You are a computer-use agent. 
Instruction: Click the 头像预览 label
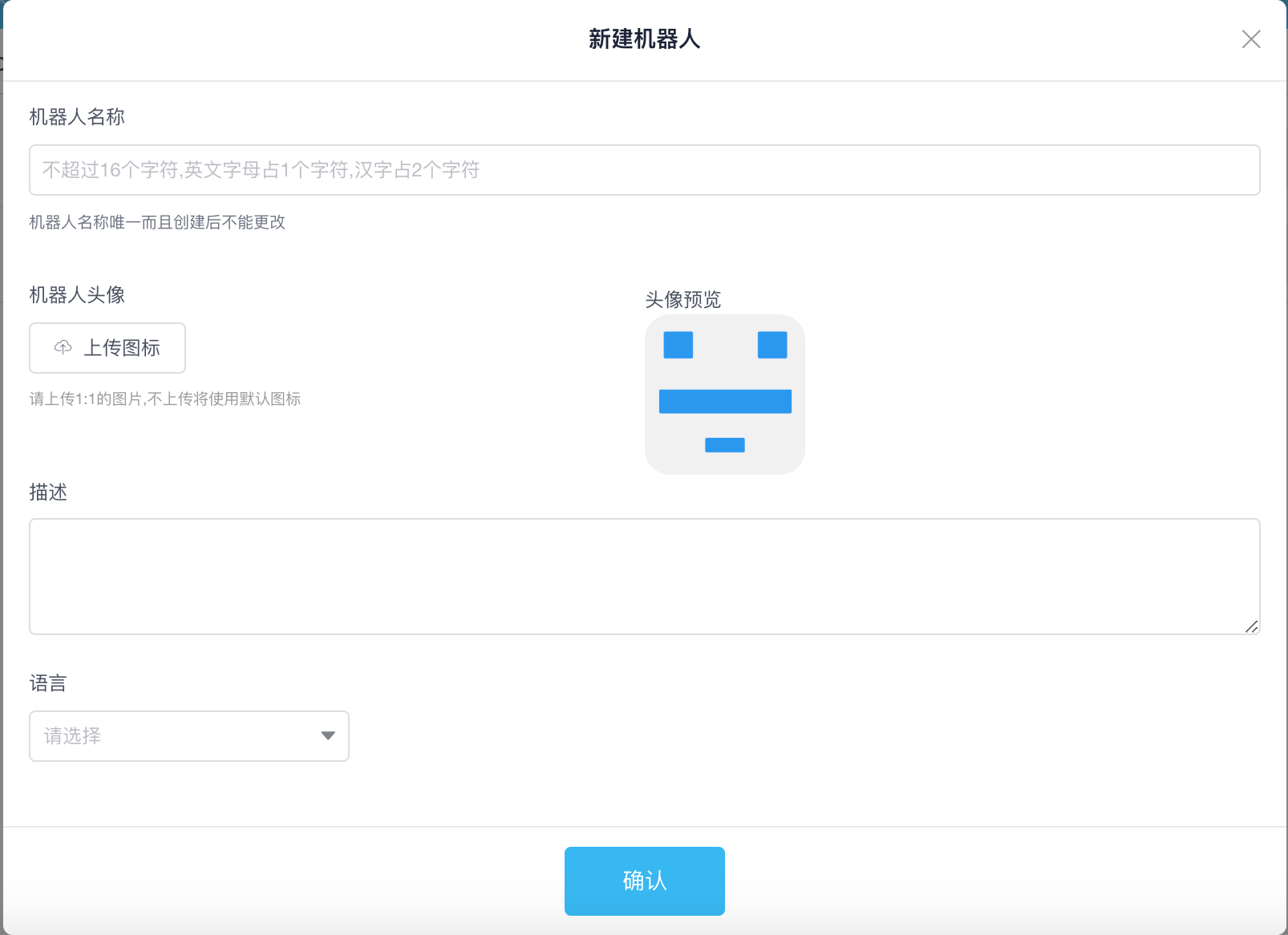(x=683, y=300)
